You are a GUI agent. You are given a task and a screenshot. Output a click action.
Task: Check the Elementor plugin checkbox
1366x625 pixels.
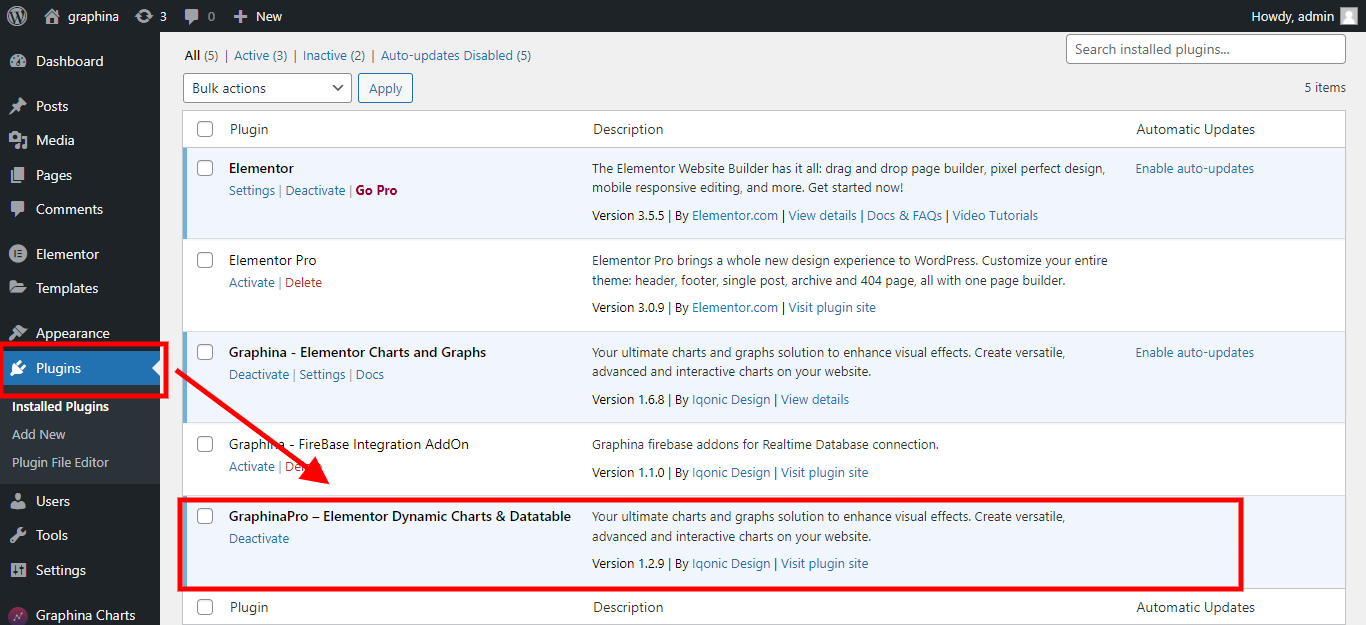point(205,168)
